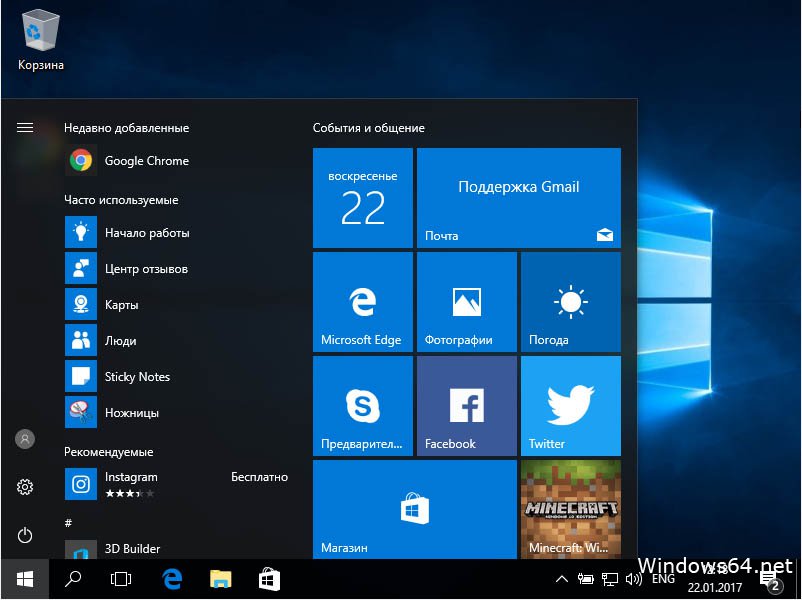Open File Explorer from the taskbar
The width and height of the screenshot is (802, 600).
pos(220,579)
